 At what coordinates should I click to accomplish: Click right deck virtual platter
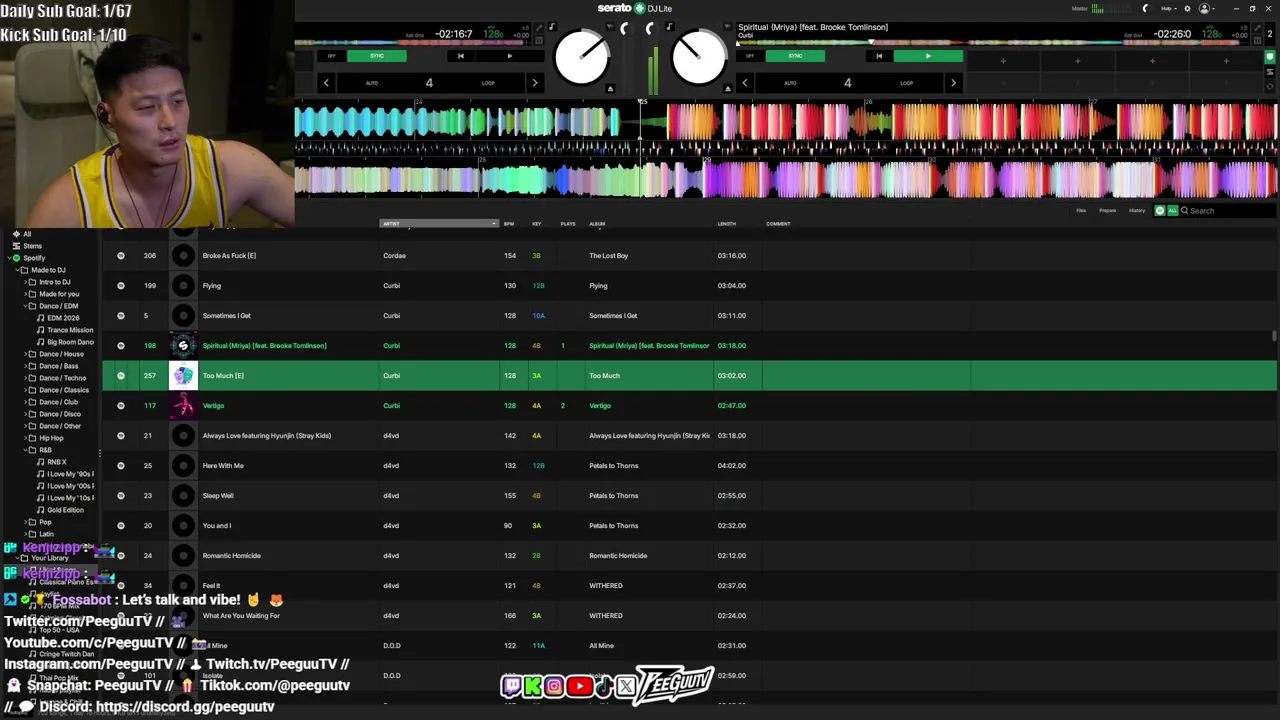[699, 57]
